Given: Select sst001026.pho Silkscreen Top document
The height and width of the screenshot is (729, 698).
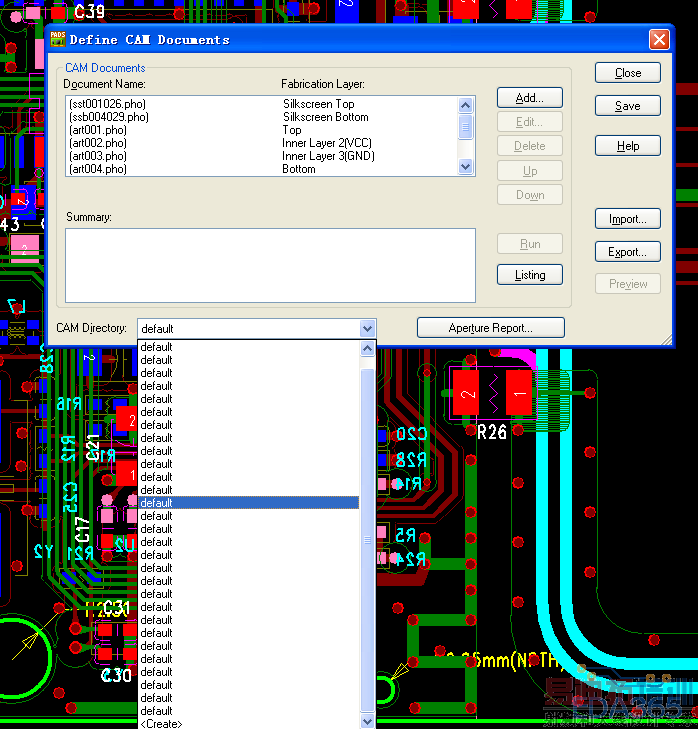Looking at the screenshot, I should tap(261, 104).
